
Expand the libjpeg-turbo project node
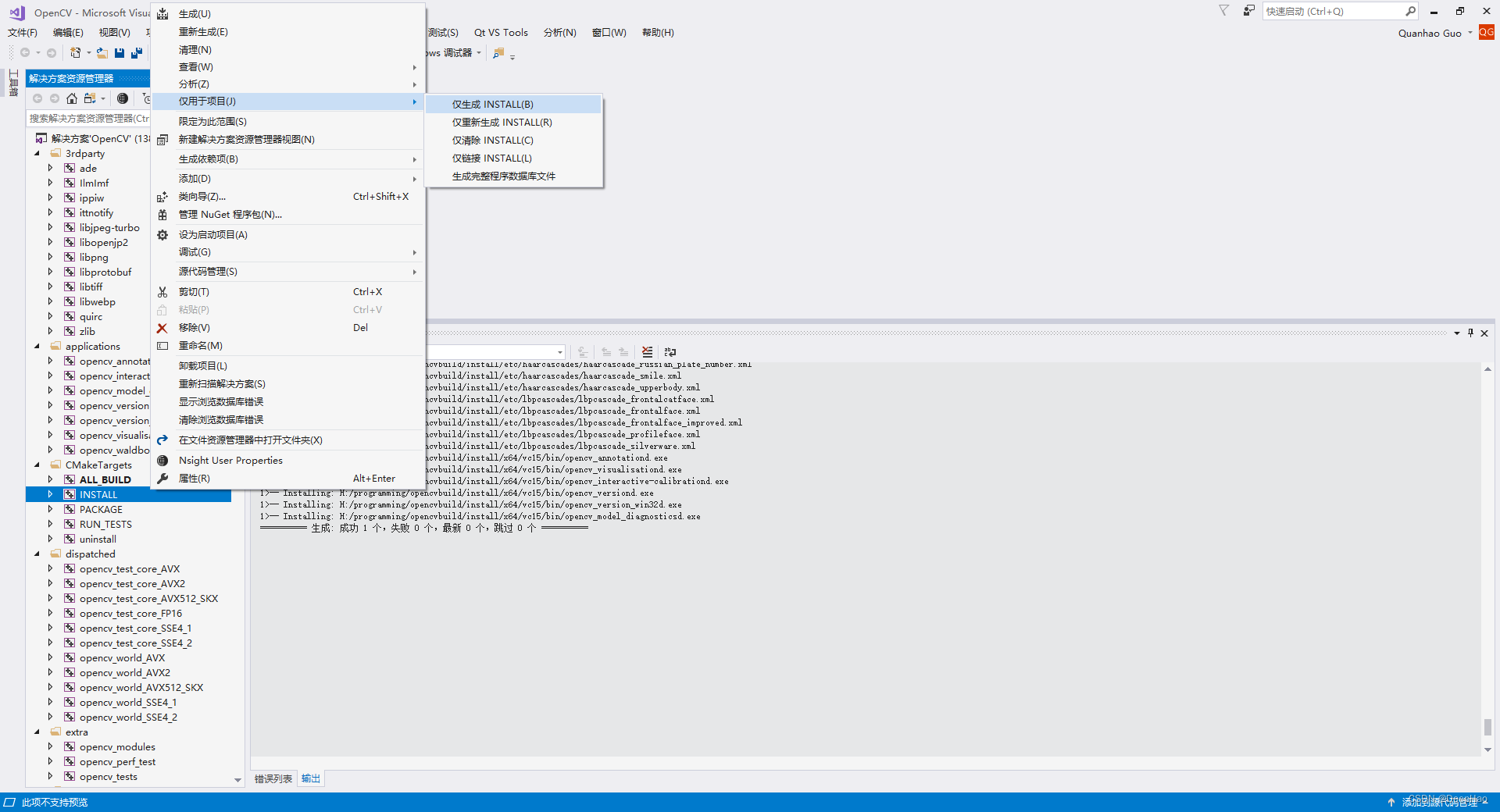tap(51, 228)
